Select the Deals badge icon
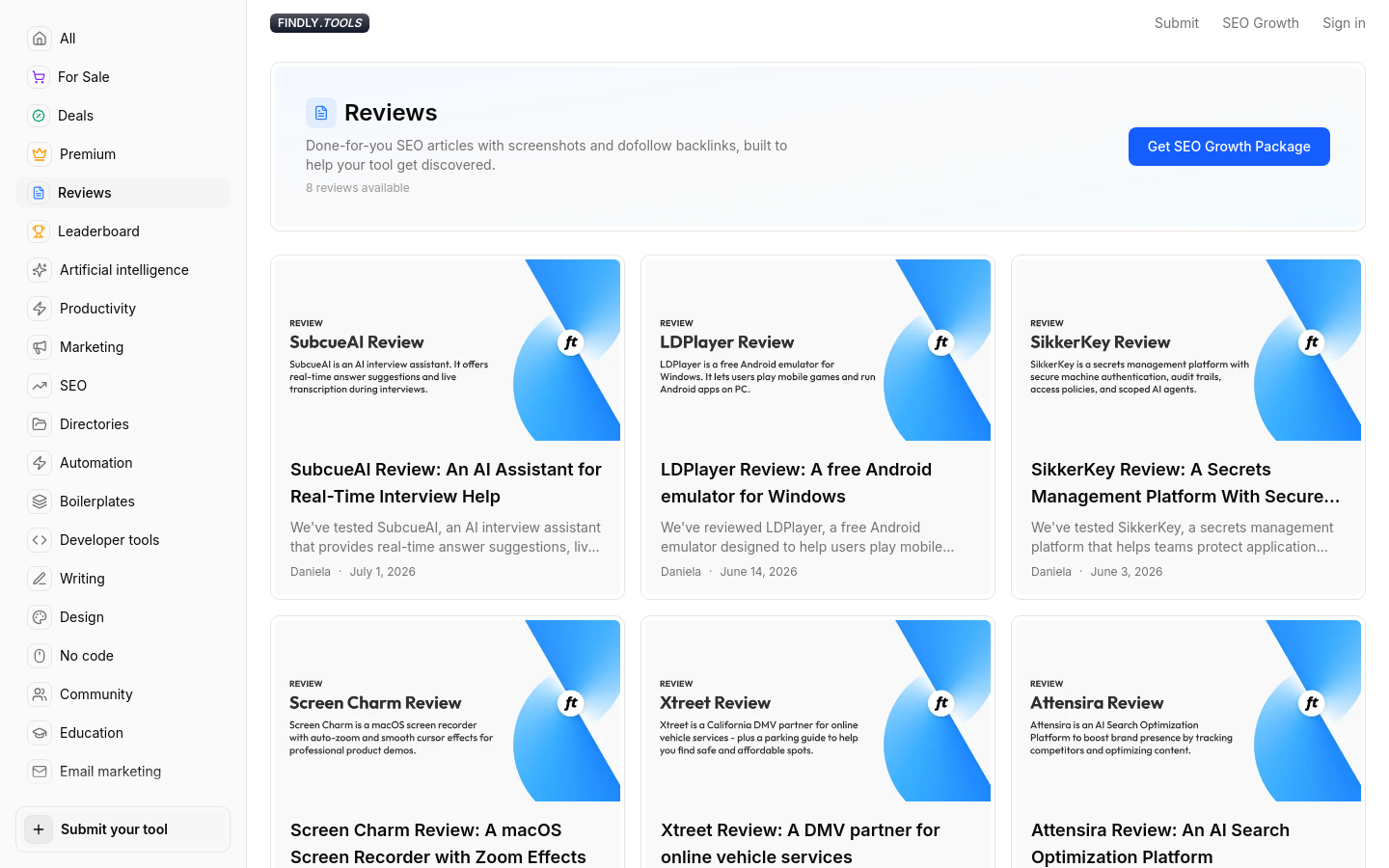 click(x=39, y=116)
